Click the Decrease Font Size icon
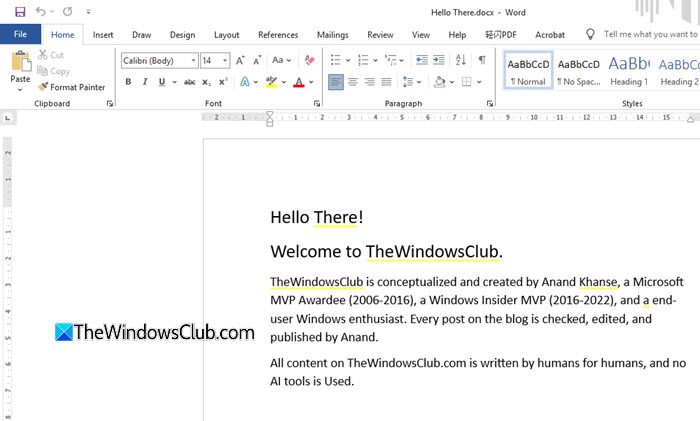 257,60
